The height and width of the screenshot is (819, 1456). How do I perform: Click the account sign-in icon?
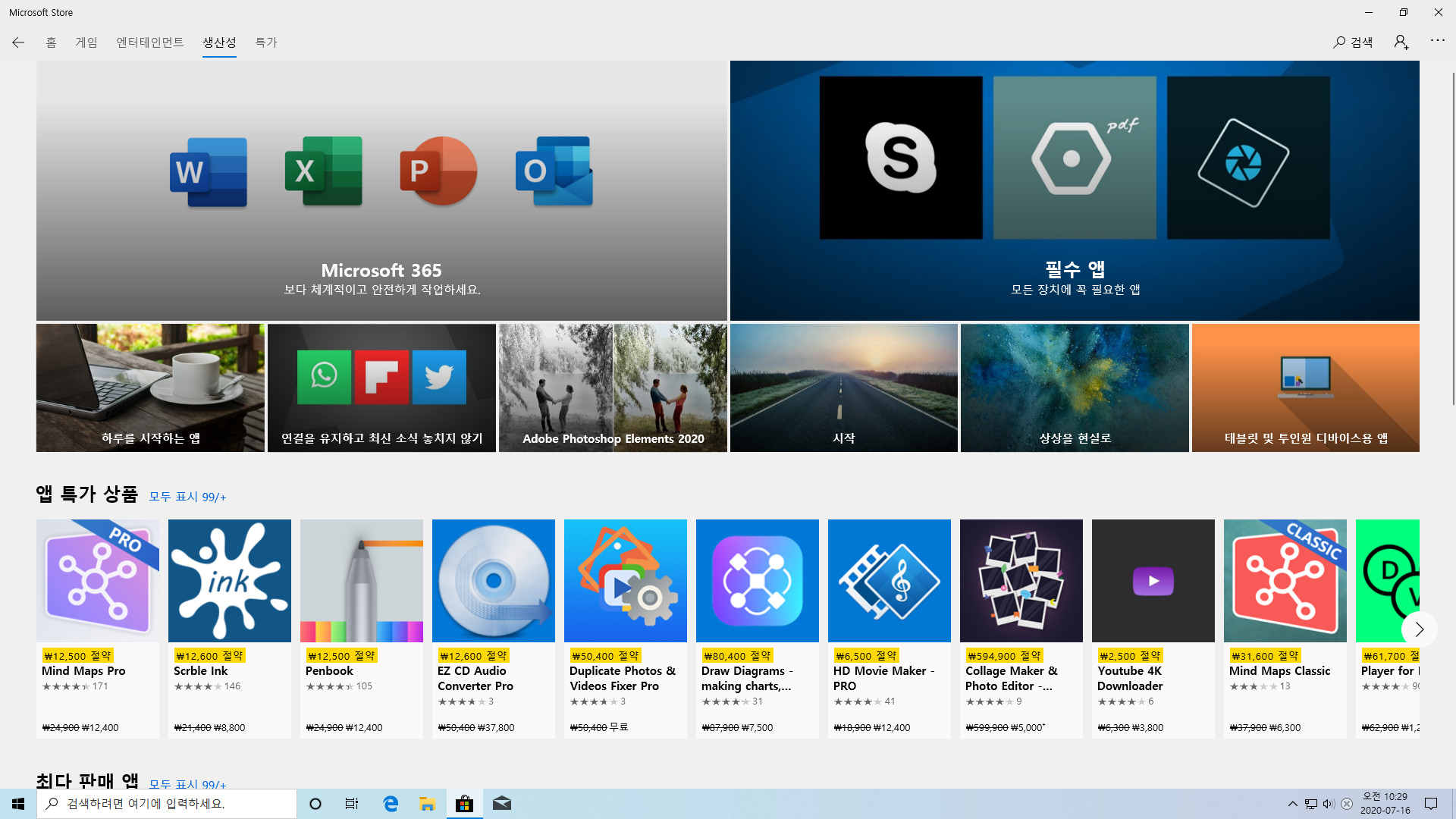tap(1401, 42)
